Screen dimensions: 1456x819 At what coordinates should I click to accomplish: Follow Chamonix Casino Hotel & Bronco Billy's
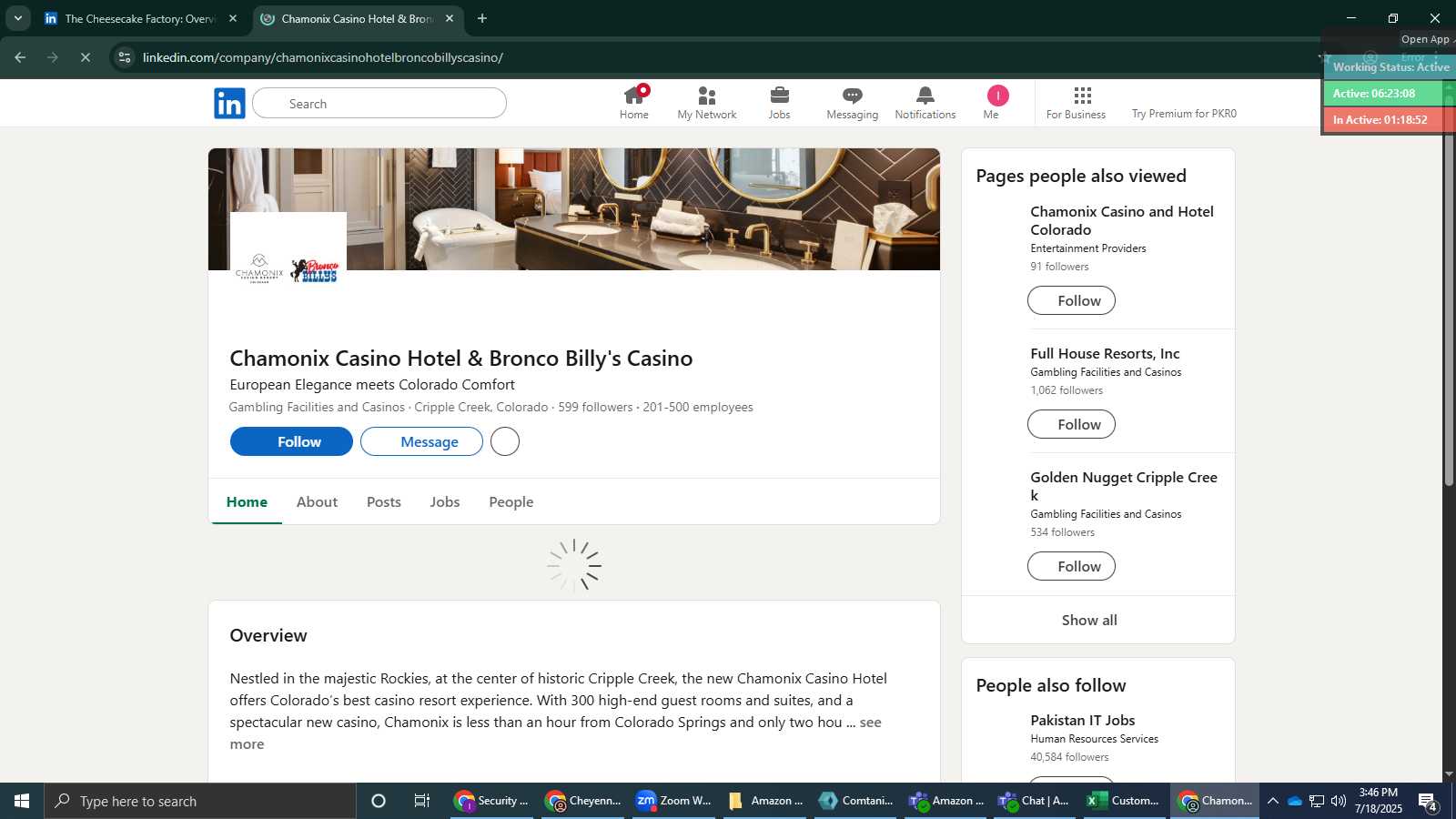291,441
